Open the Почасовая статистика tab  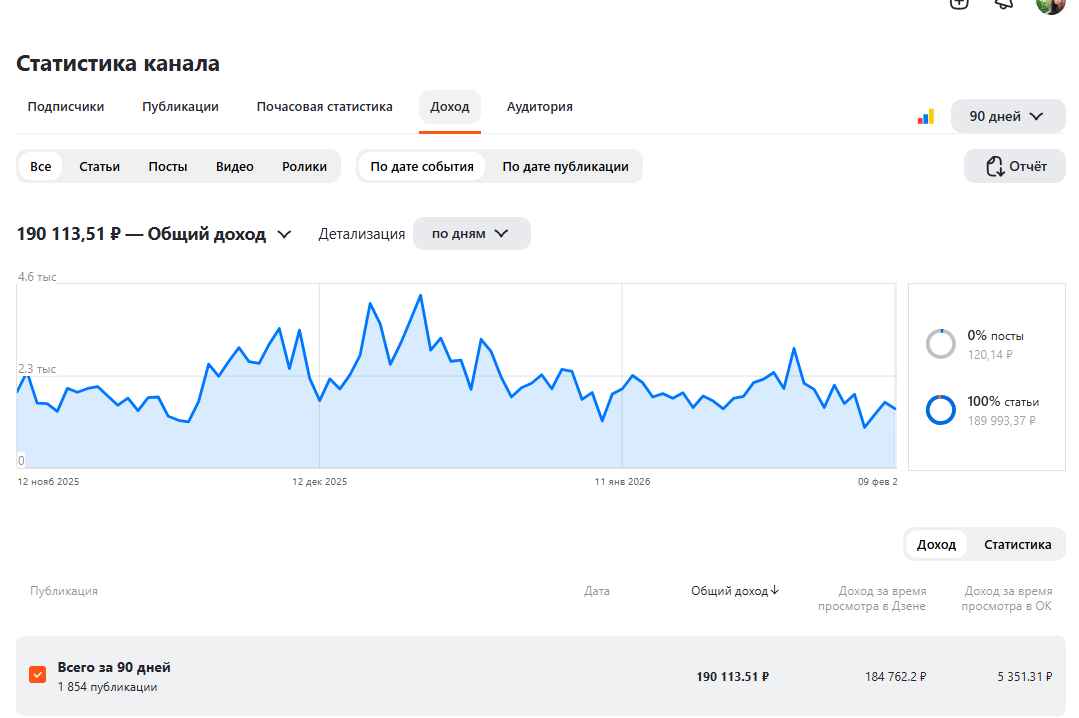325,107
